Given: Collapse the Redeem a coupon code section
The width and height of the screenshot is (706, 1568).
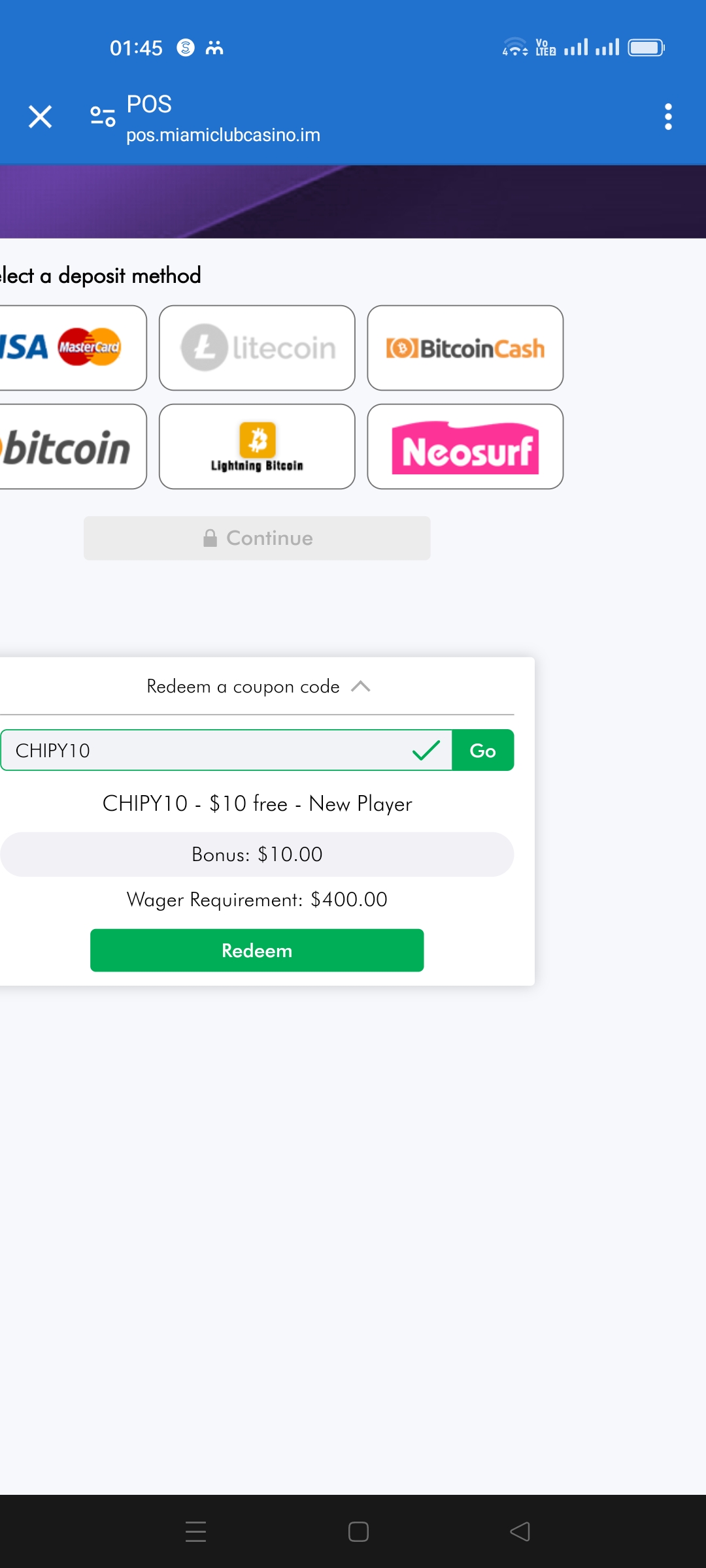Looking at the screenshot, I should (360, 687).
